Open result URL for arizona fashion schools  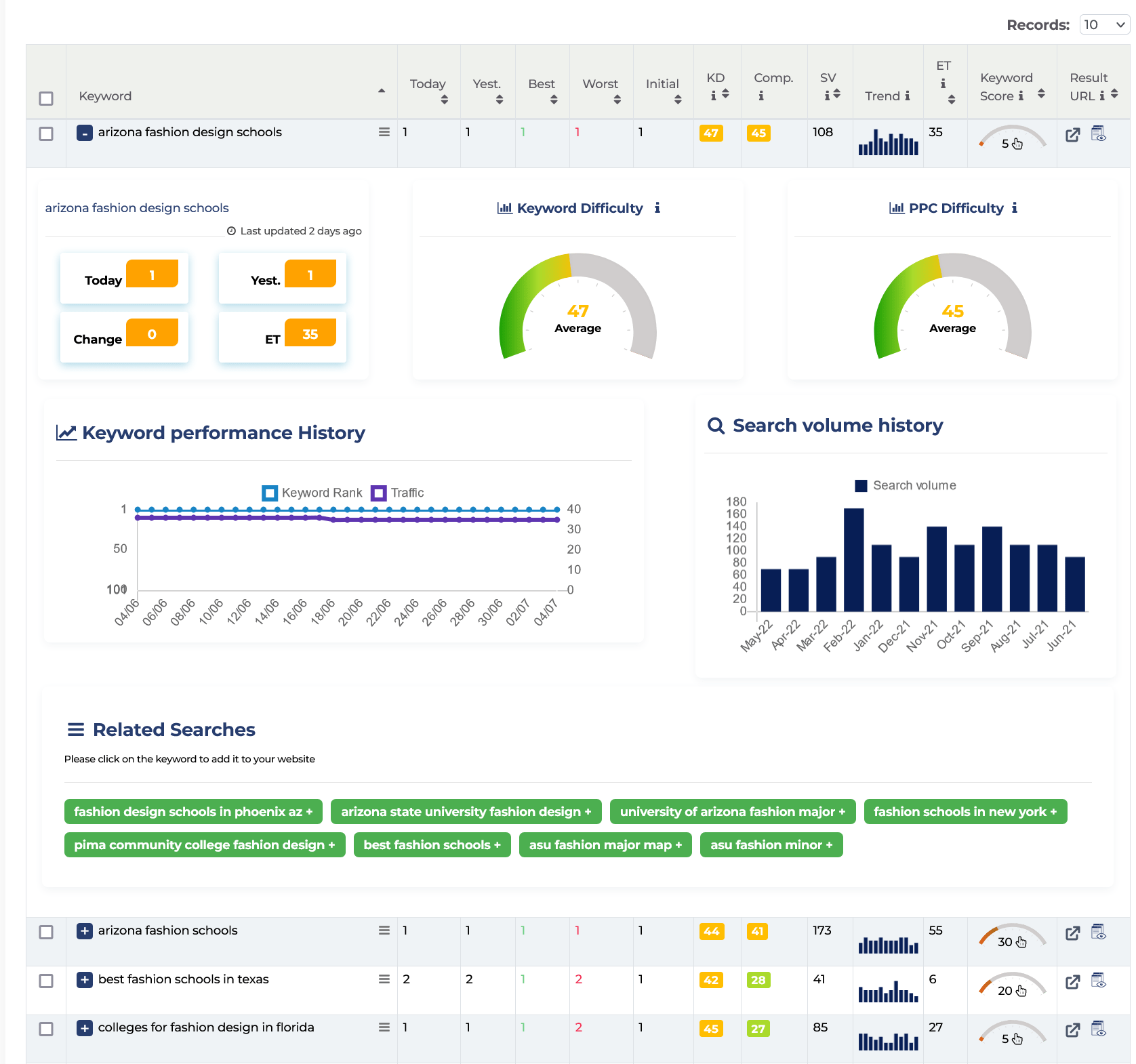1072,933
